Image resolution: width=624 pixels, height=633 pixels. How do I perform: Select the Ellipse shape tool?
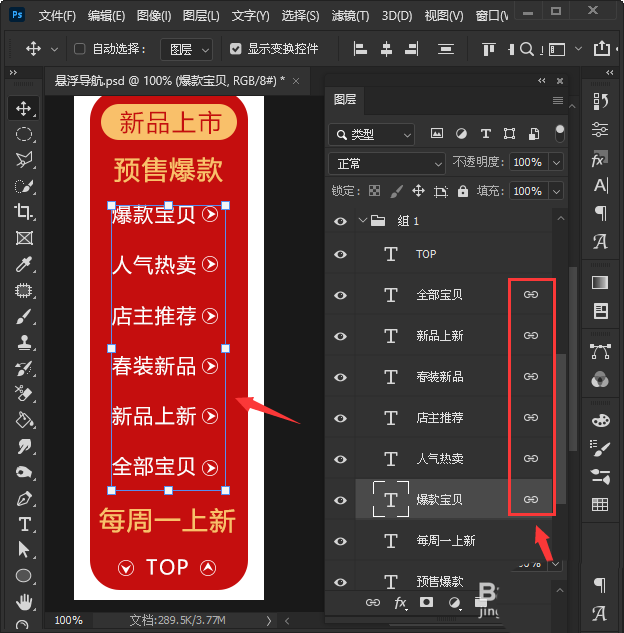23,576
